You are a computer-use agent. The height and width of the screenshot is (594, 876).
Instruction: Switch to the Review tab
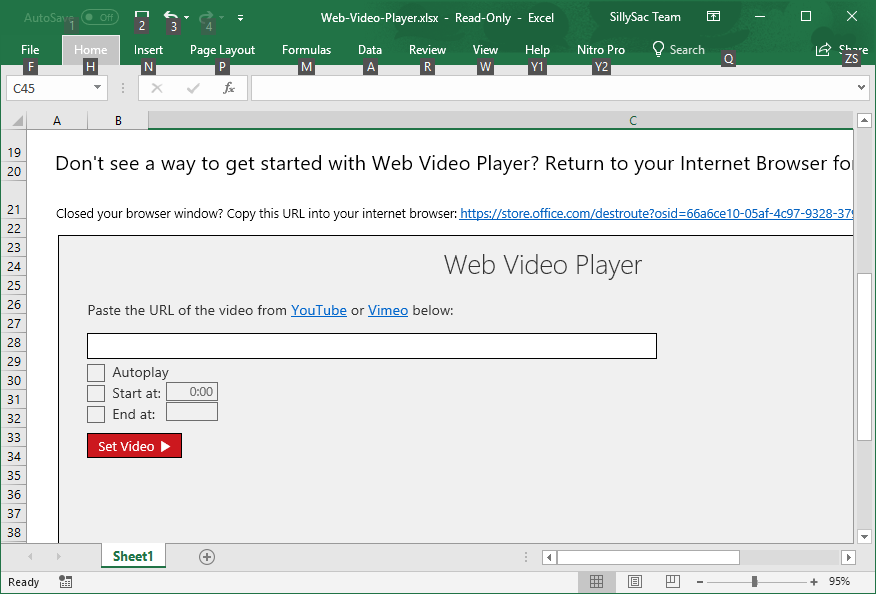[427, 50]
